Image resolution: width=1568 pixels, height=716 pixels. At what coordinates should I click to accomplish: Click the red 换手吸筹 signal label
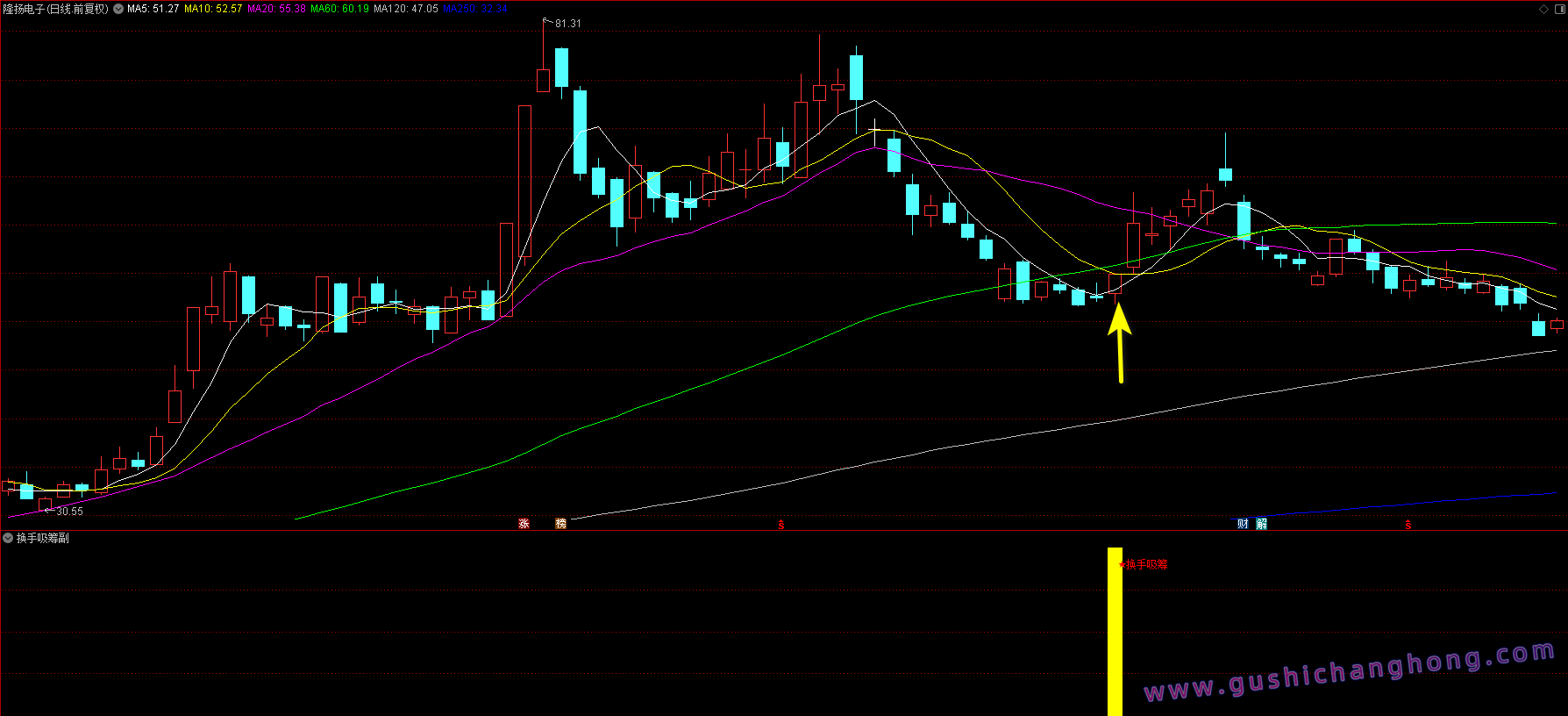pyautogui.click(x=1146, y=564)
